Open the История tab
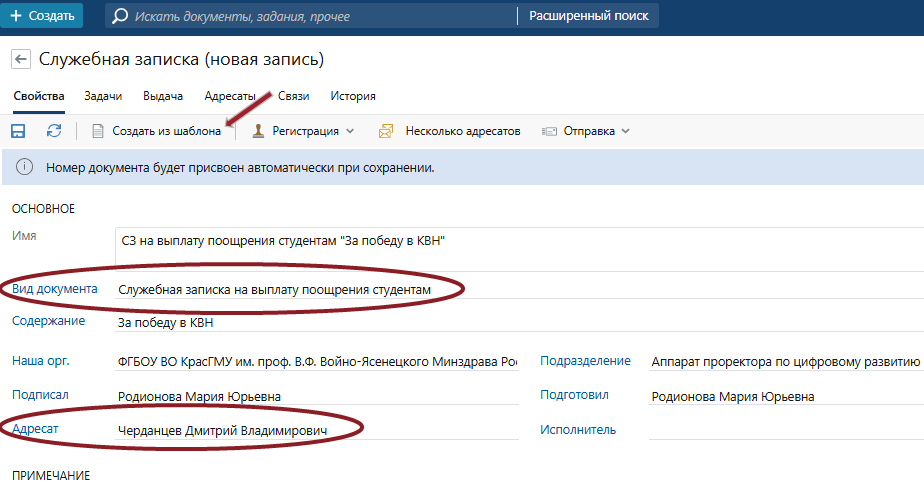The height and width of the screenshot is (484, 924). [353, 97]
